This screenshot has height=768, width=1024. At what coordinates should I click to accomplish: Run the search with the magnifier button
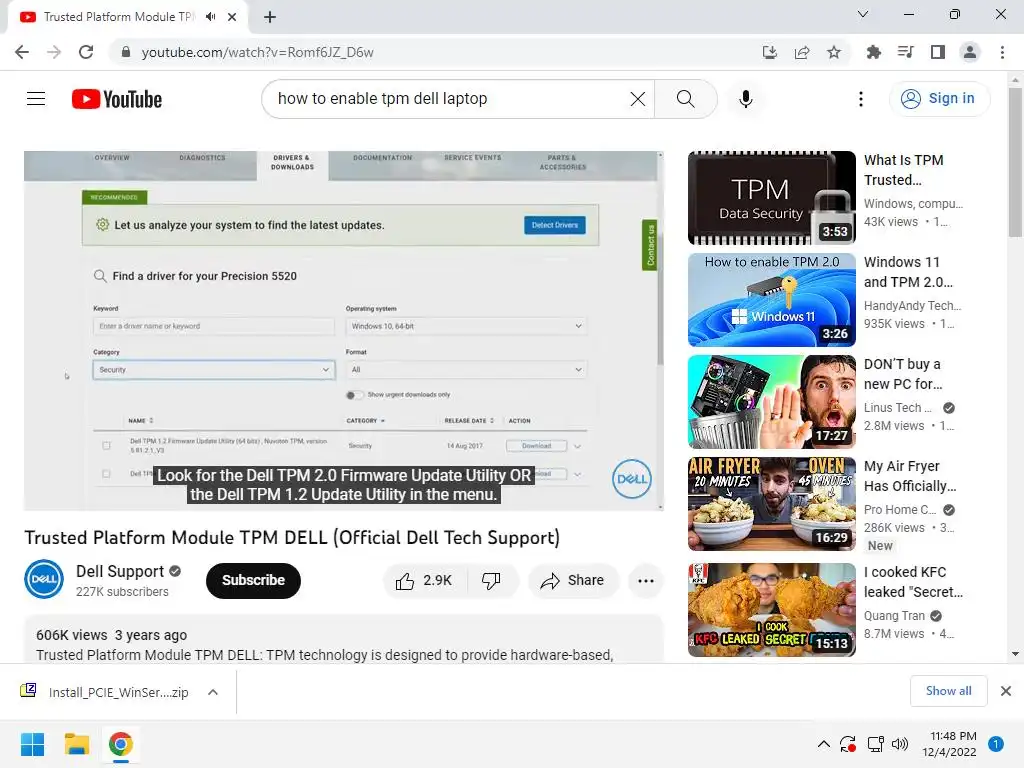coord(686,99)
